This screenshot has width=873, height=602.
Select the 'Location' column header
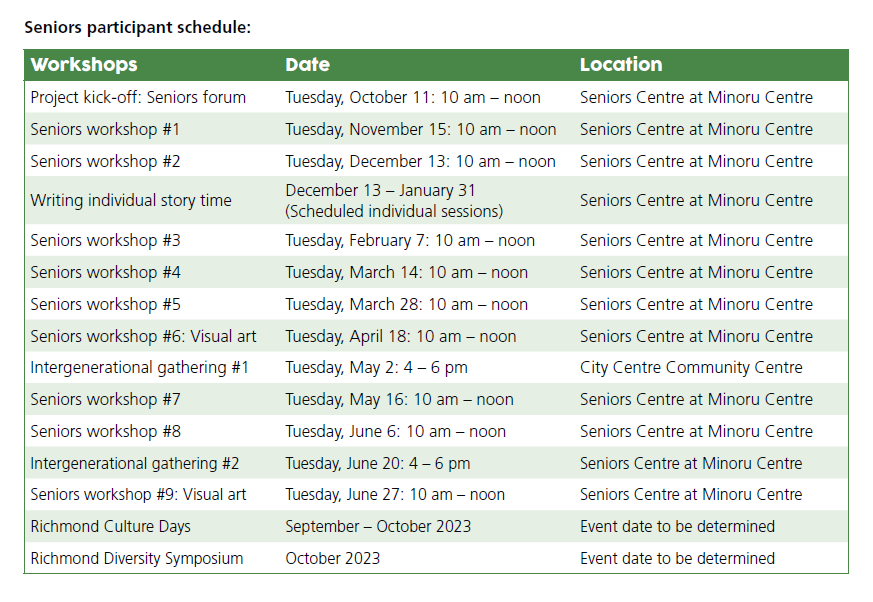[621, 65]
